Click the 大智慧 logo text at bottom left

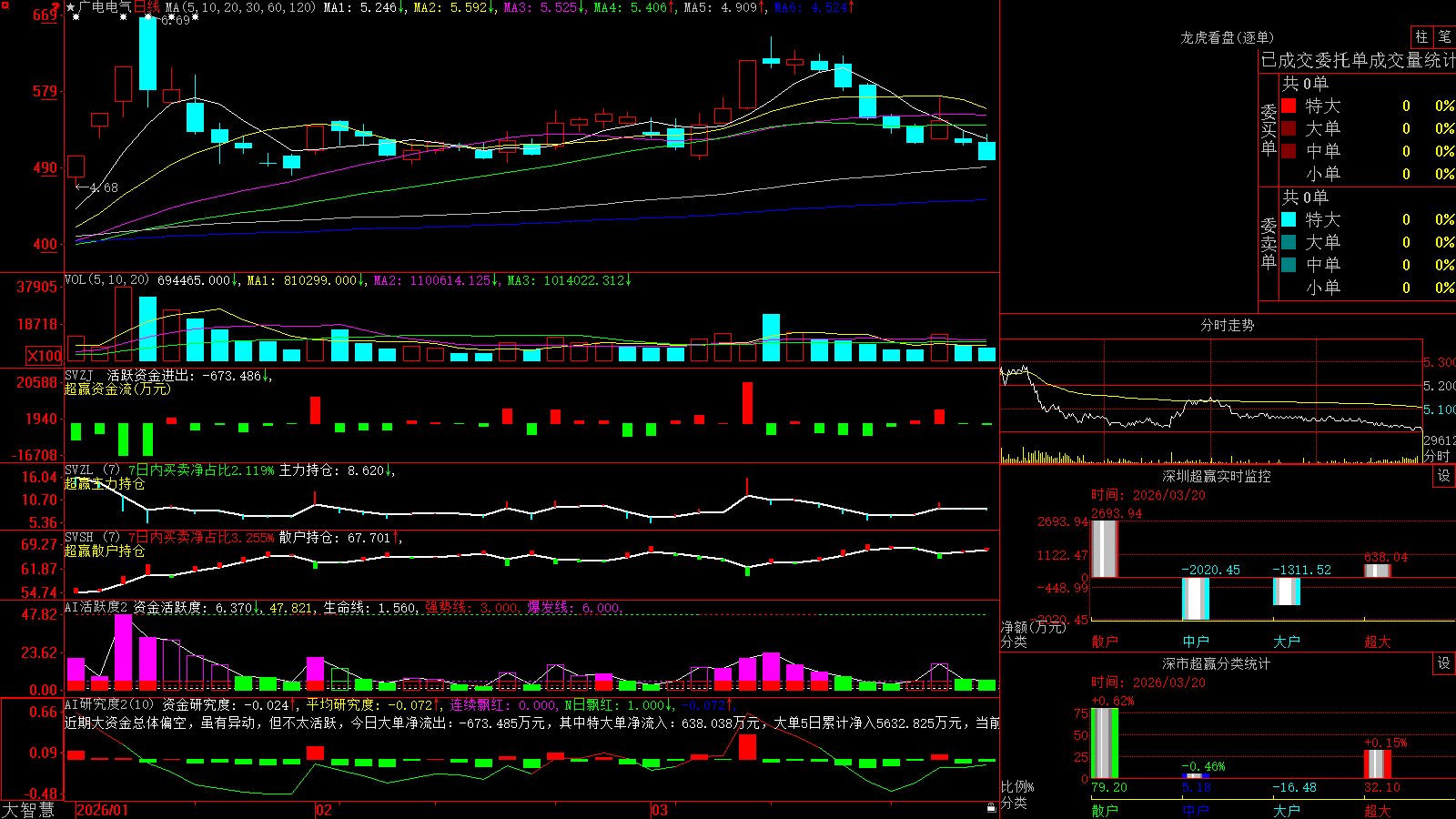pyautogui.click(x=28, y=810)
